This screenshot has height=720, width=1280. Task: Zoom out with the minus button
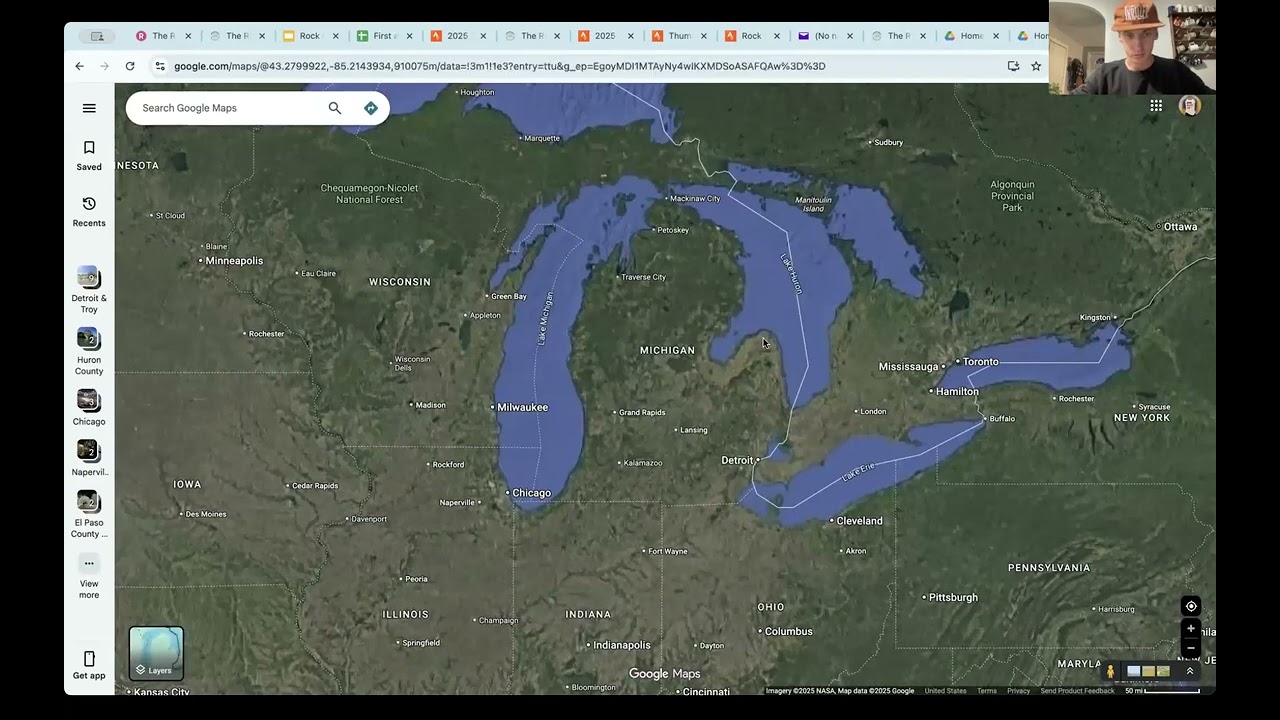click(x=1190, y=648)
